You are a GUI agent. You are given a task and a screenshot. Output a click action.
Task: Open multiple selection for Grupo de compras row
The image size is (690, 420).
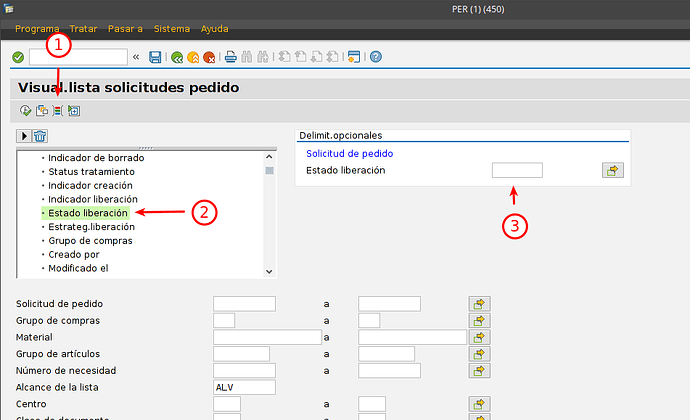coord(480,321)
